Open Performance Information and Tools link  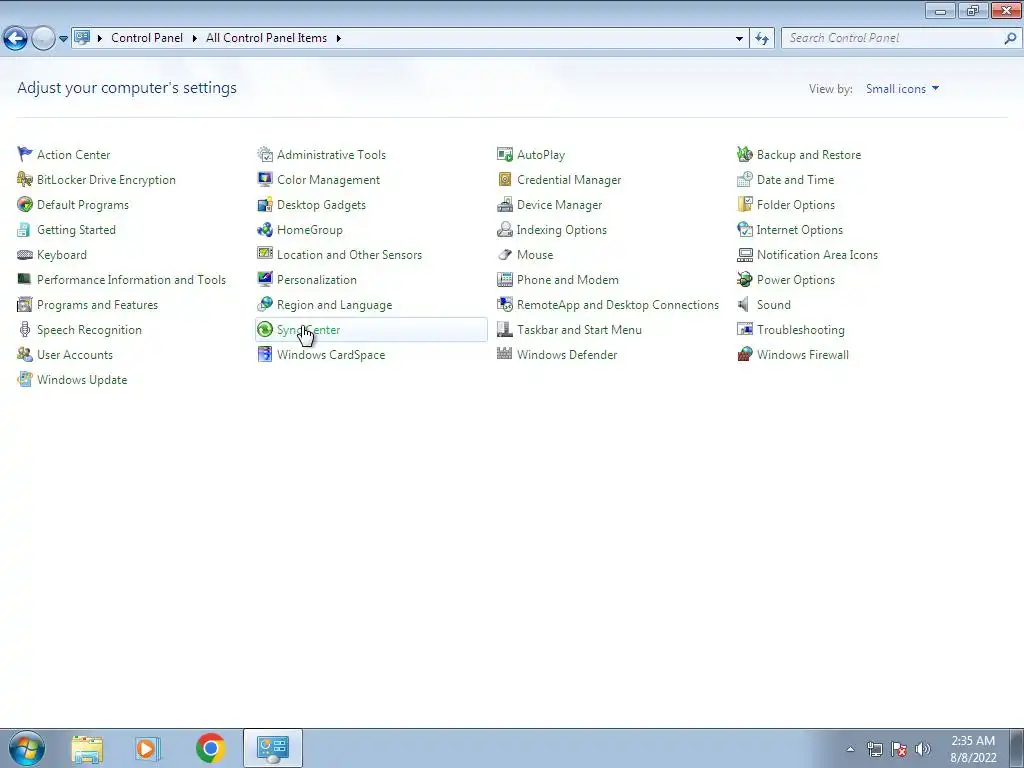point(131,280)
